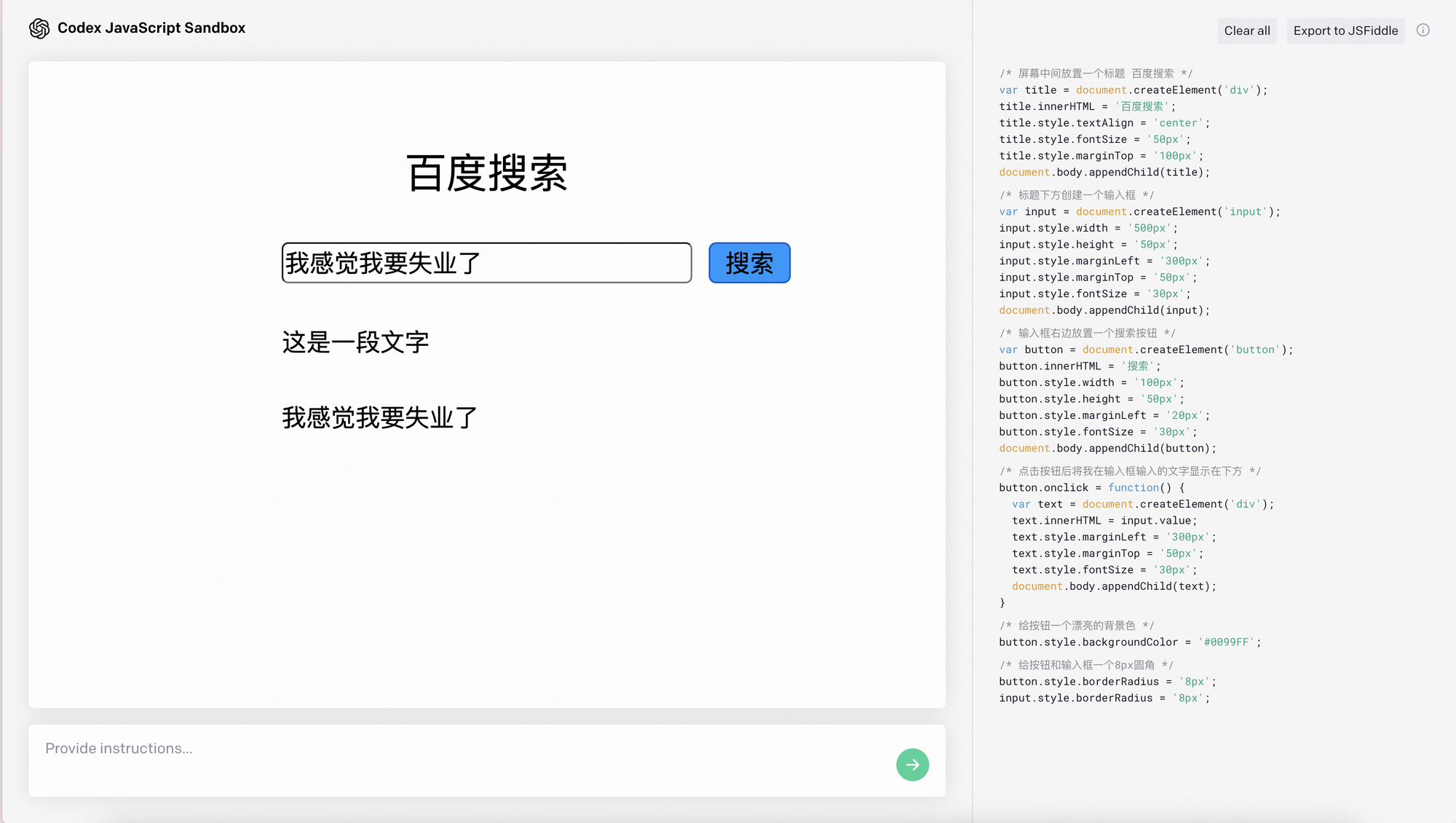Click the Provide instructions text box

coord(487,760)
